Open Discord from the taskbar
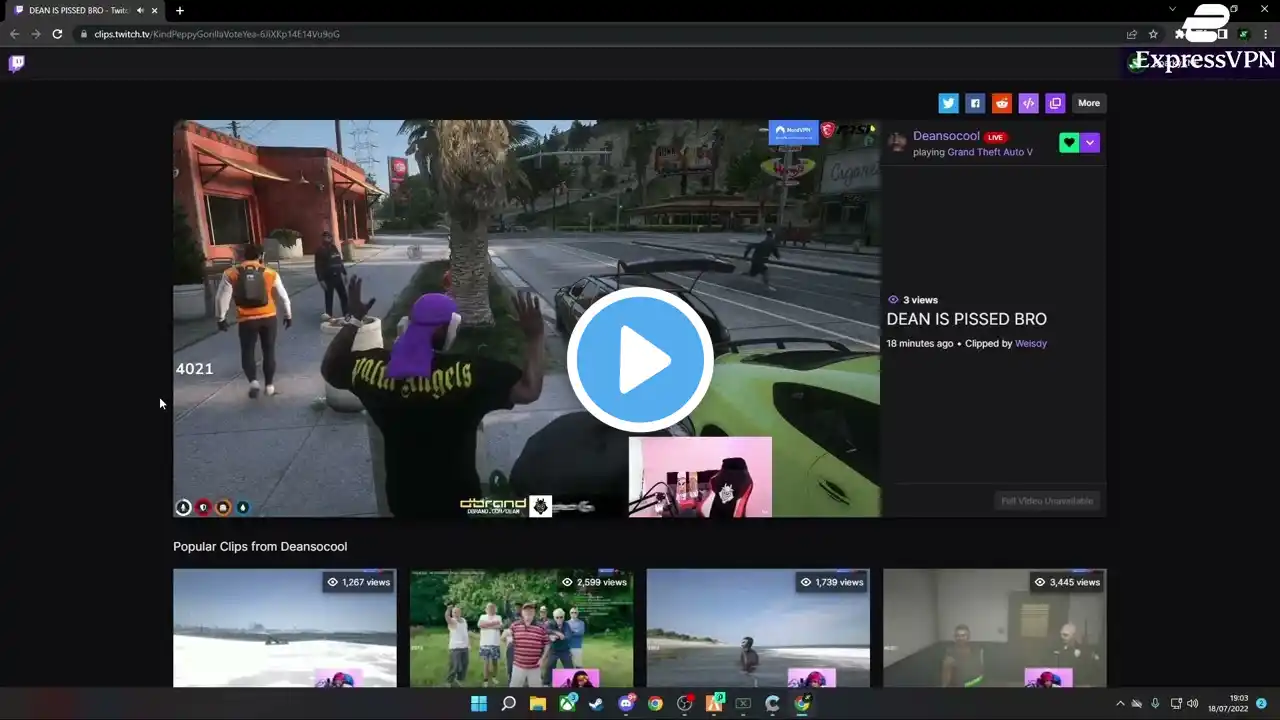Viewport: 1280px width, 720px height. coord(626,704)
